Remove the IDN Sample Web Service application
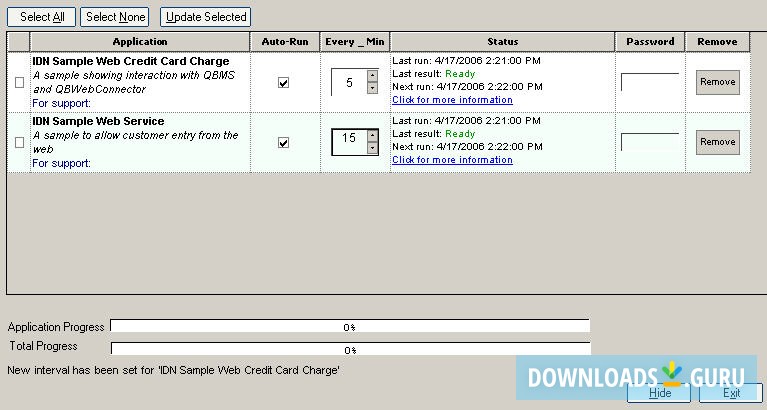Screen dimensions: 767x410 point(718,142)
